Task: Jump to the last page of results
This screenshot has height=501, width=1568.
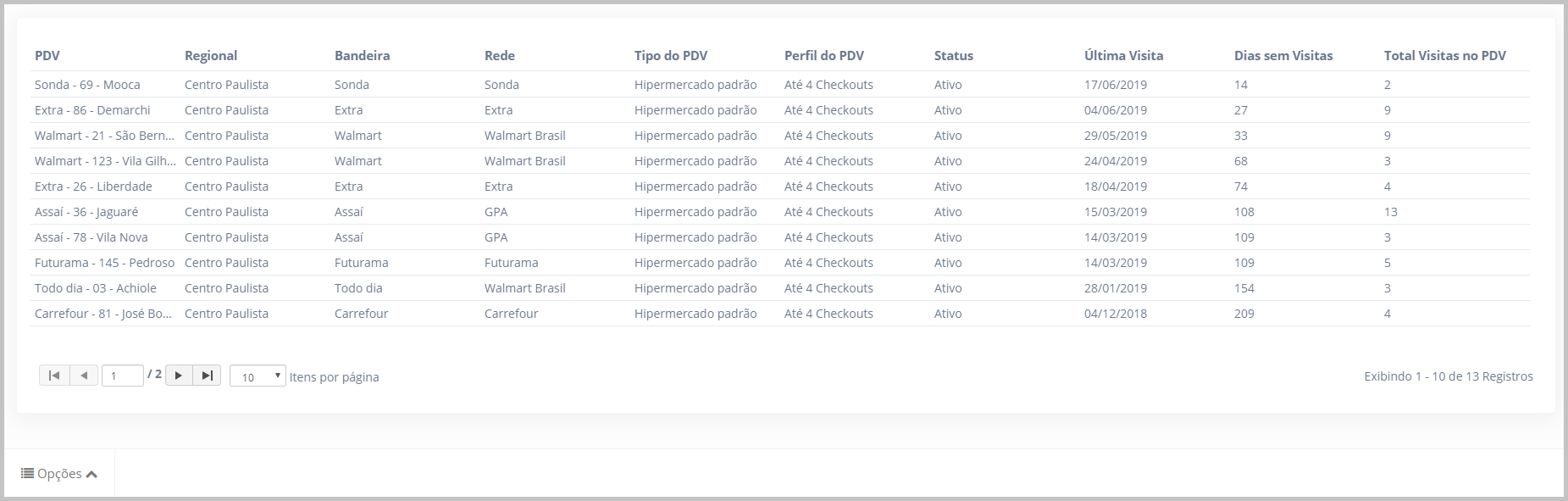Action: click(x=207, y=376)
